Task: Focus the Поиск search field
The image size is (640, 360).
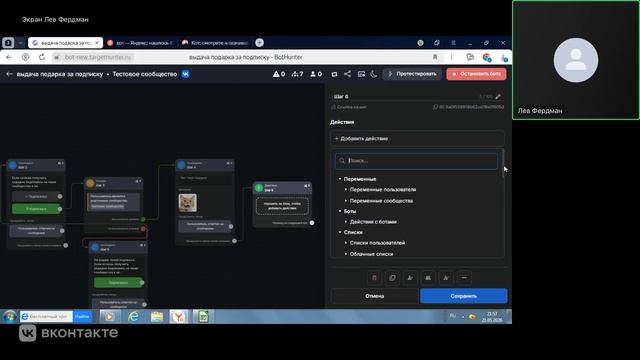Action: tap(416, 161)
